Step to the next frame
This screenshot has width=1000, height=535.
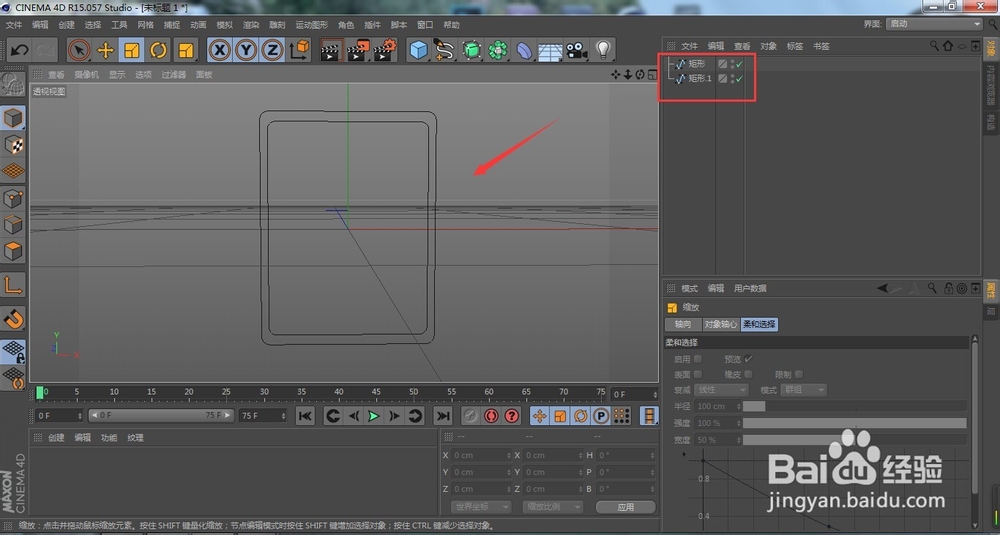point(394,416)
